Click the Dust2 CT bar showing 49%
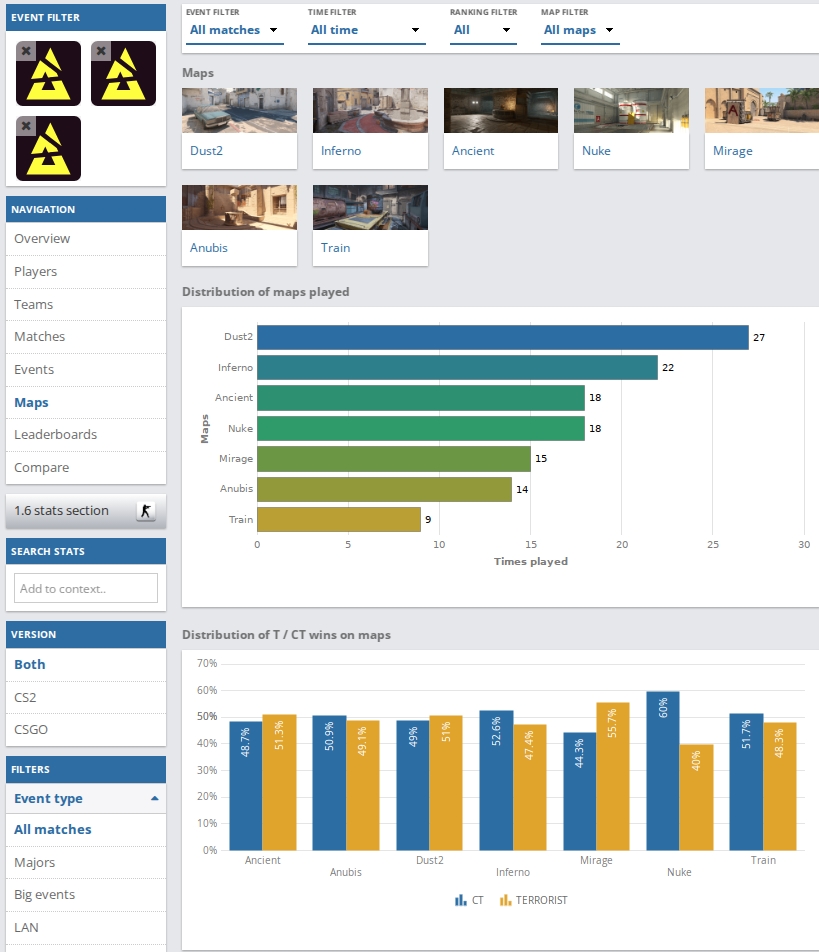The height and width of the screenshot is (952, 819). point(413,786)
